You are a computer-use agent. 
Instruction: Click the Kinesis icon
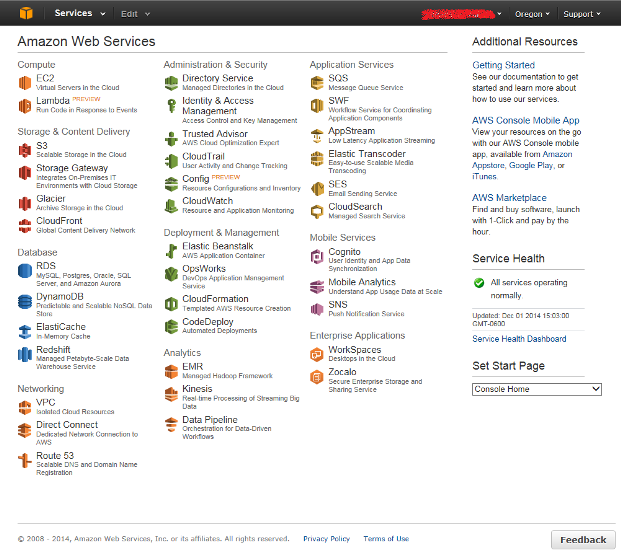pyautogui.click(x=171, y=394)
